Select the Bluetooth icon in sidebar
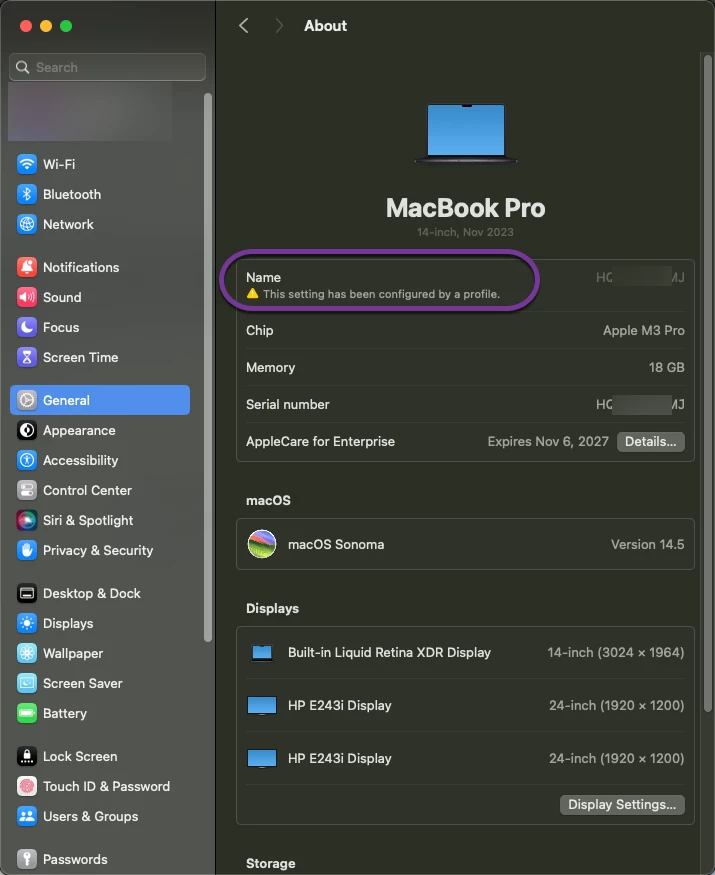This screenshot has width=715, height=875. (27, 194)
